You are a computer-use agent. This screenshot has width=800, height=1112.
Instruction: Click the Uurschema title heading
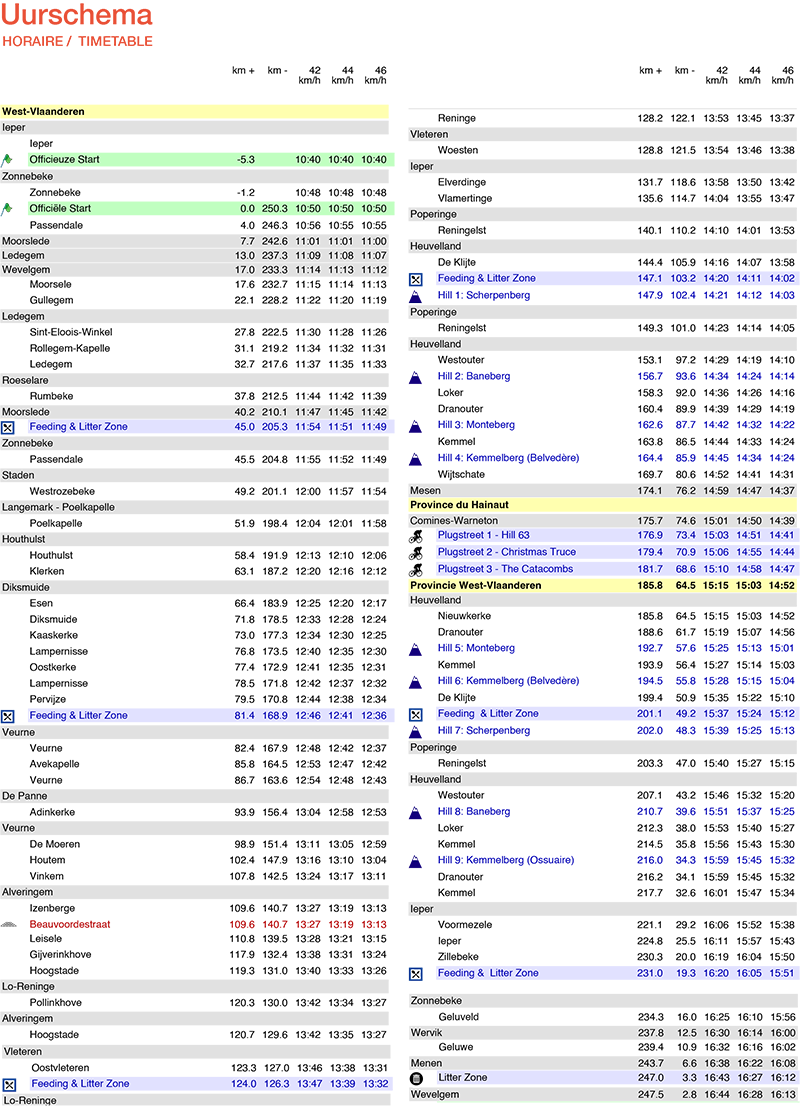(x=78, y=16)
